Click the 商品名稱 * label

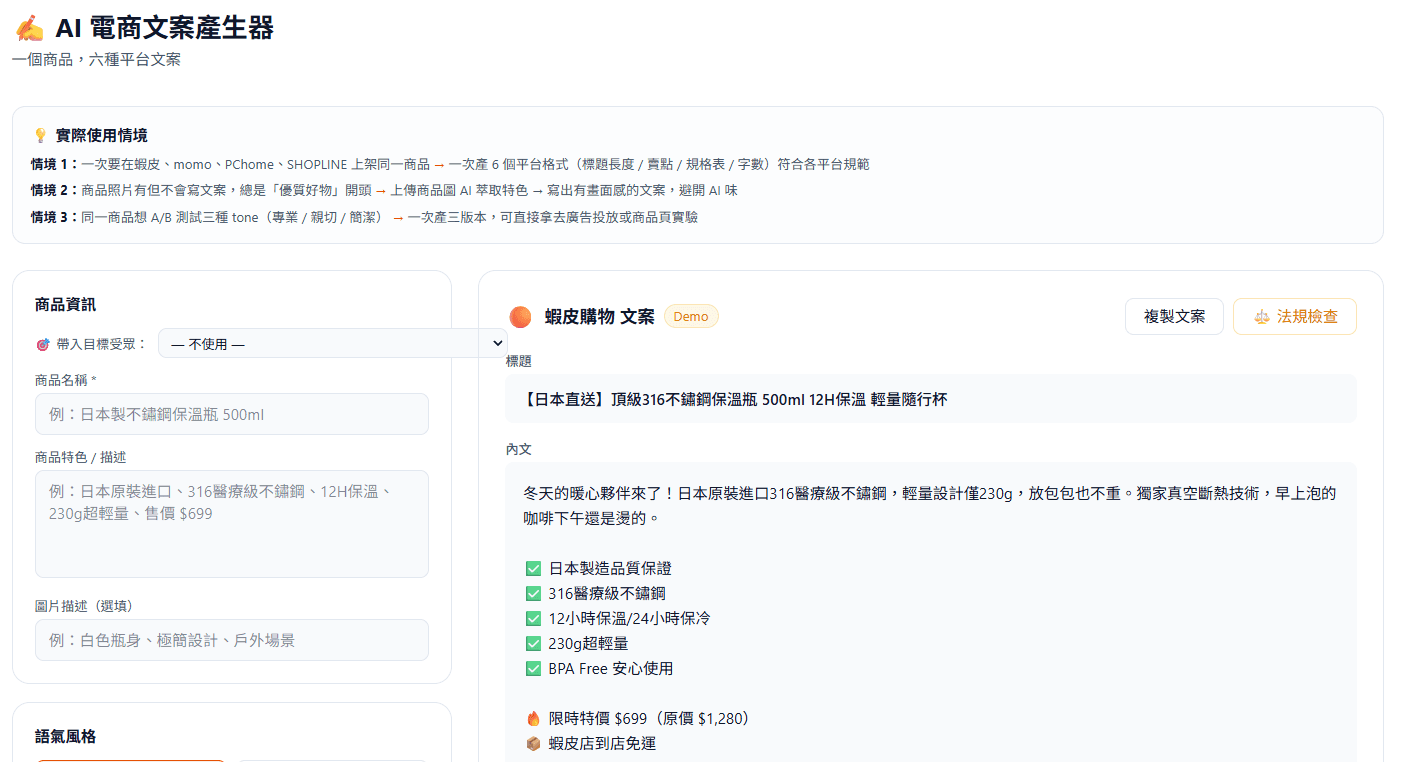point(66,380)
